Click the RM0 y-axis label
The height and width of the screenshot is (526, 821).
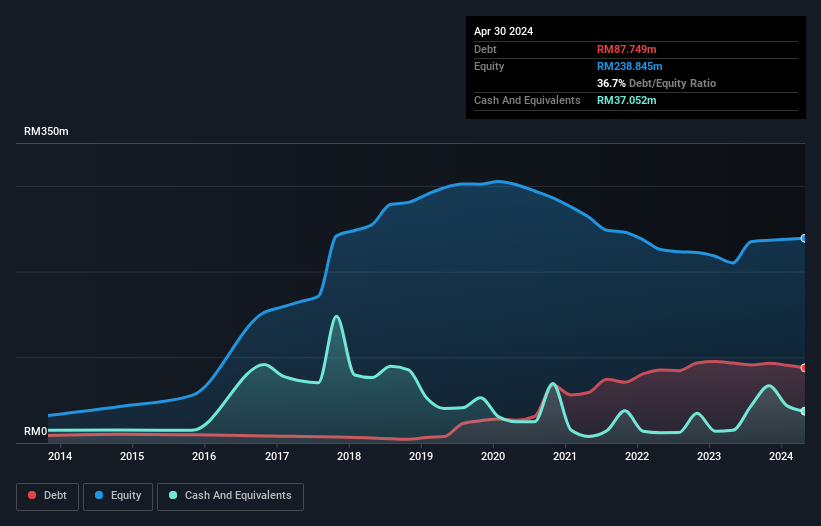coord(35,431)
